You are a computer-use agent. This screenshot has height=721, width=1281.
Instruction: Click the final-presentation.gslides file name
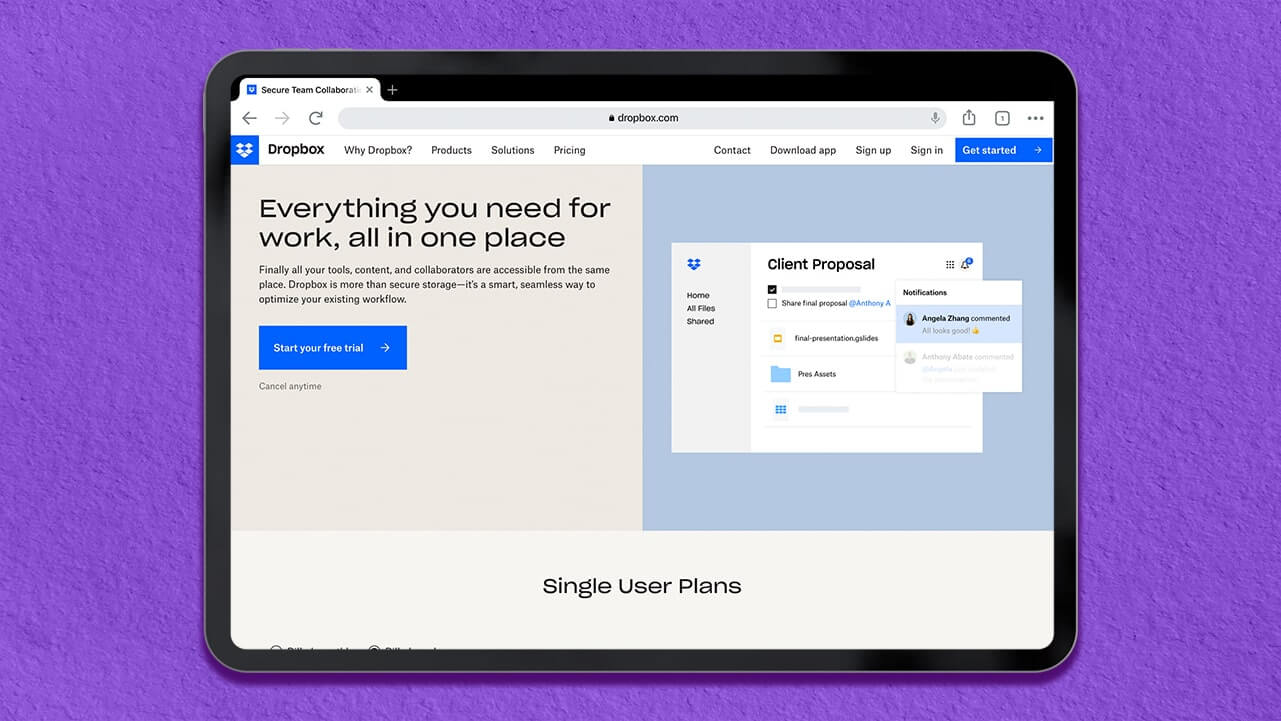pyautogui.click(x=836, y=338)
